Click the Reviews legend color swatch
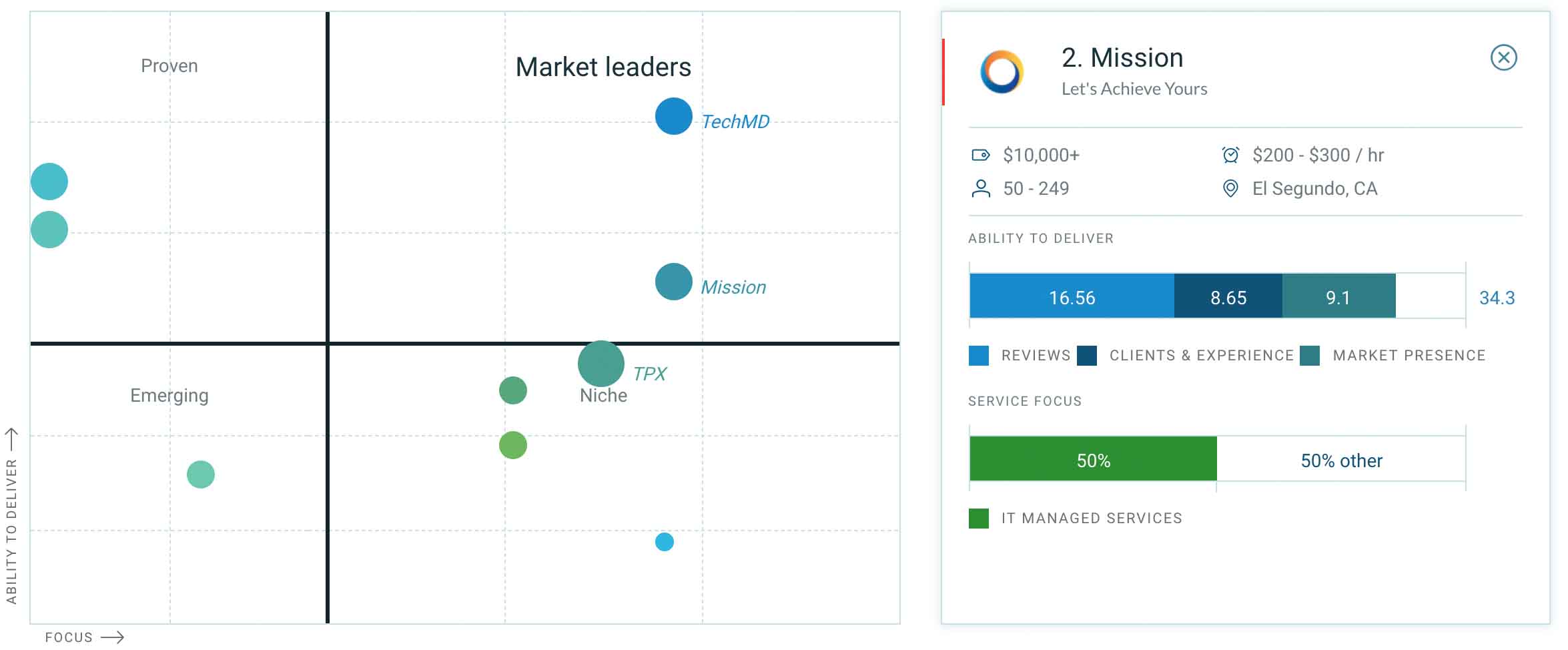The width and height of the screenshot is (1568, 650). pos(978,356)
